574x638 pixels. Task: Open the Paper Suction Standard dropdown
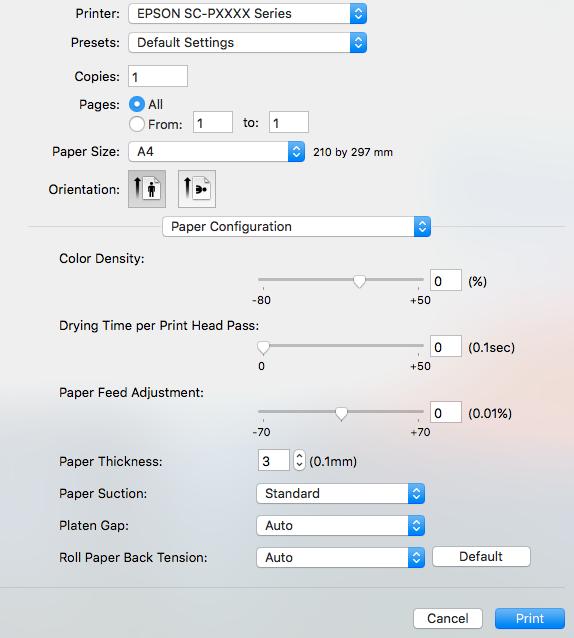click(x=340, y=494)
